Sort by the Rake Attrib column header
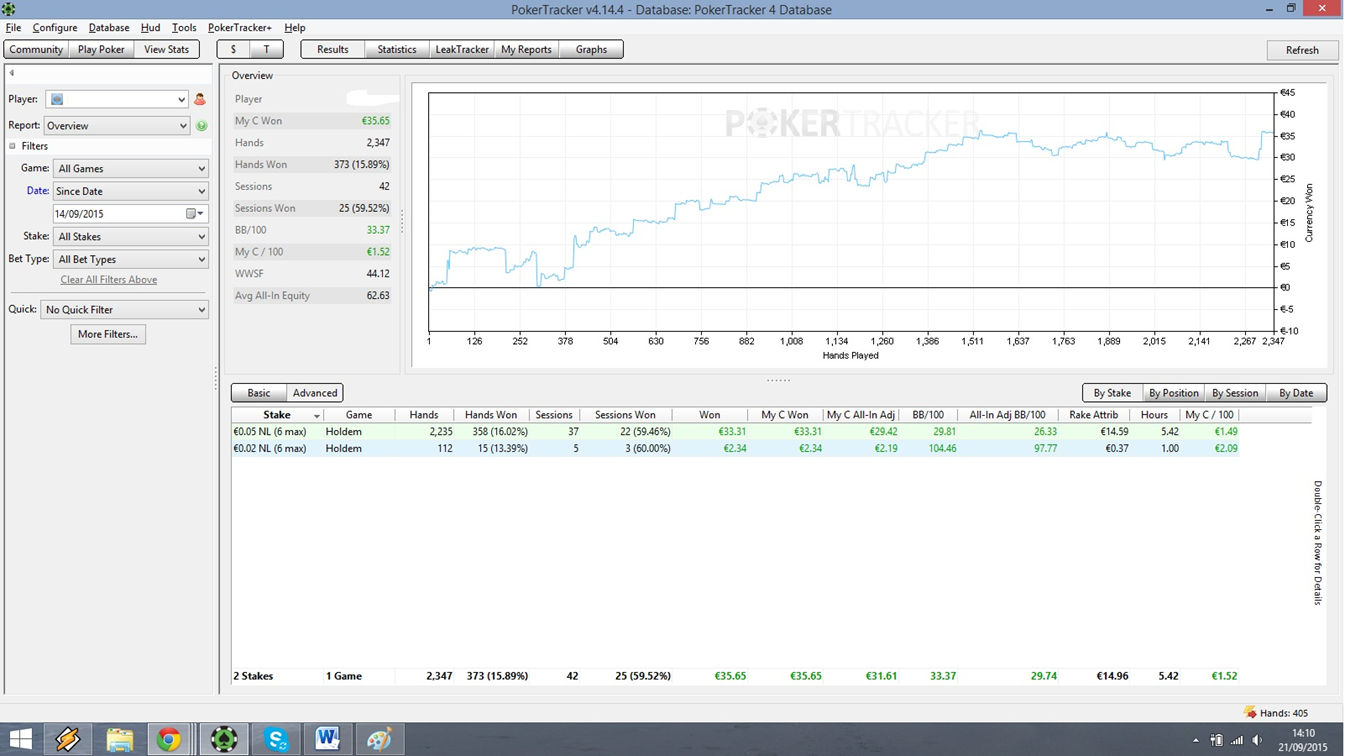The width and height of the screenshot is (1345, 756). pos(1093,415)
